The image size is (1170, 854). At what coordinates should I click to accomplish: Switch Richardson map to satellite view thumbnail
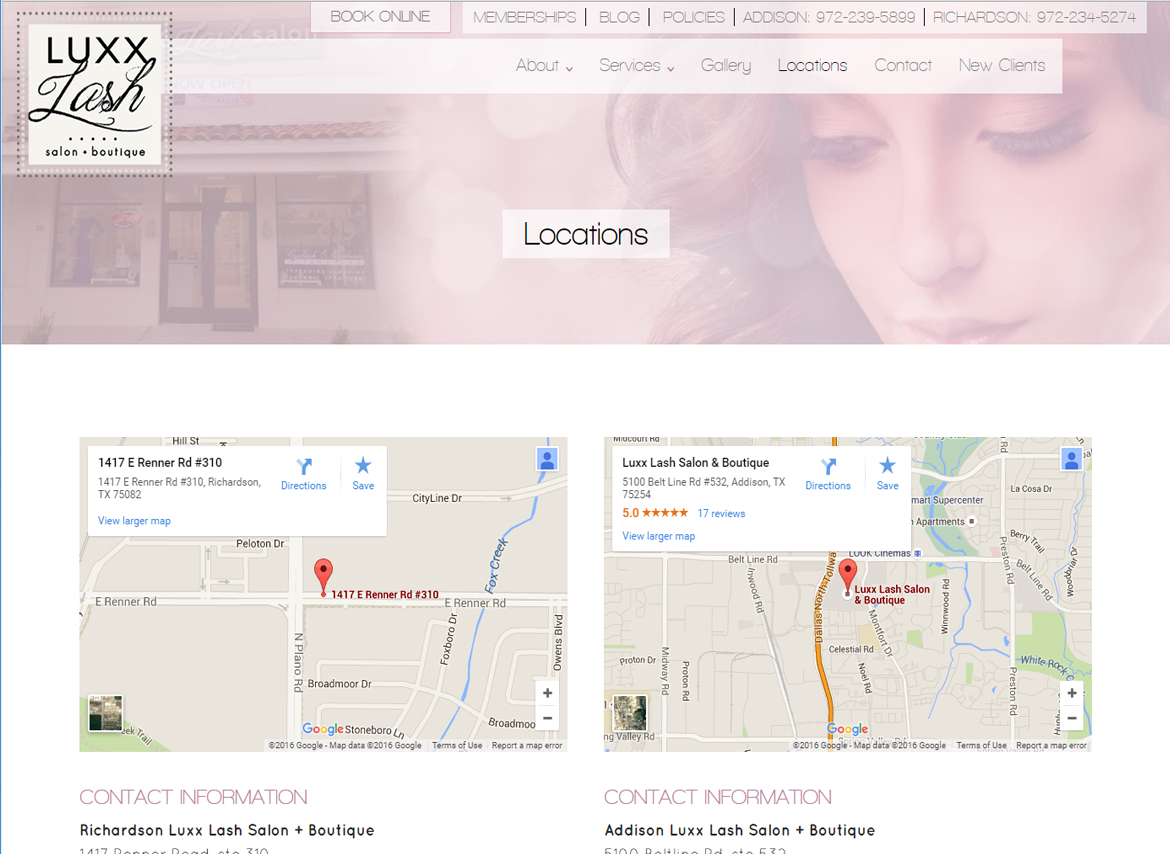click(105, 713)
